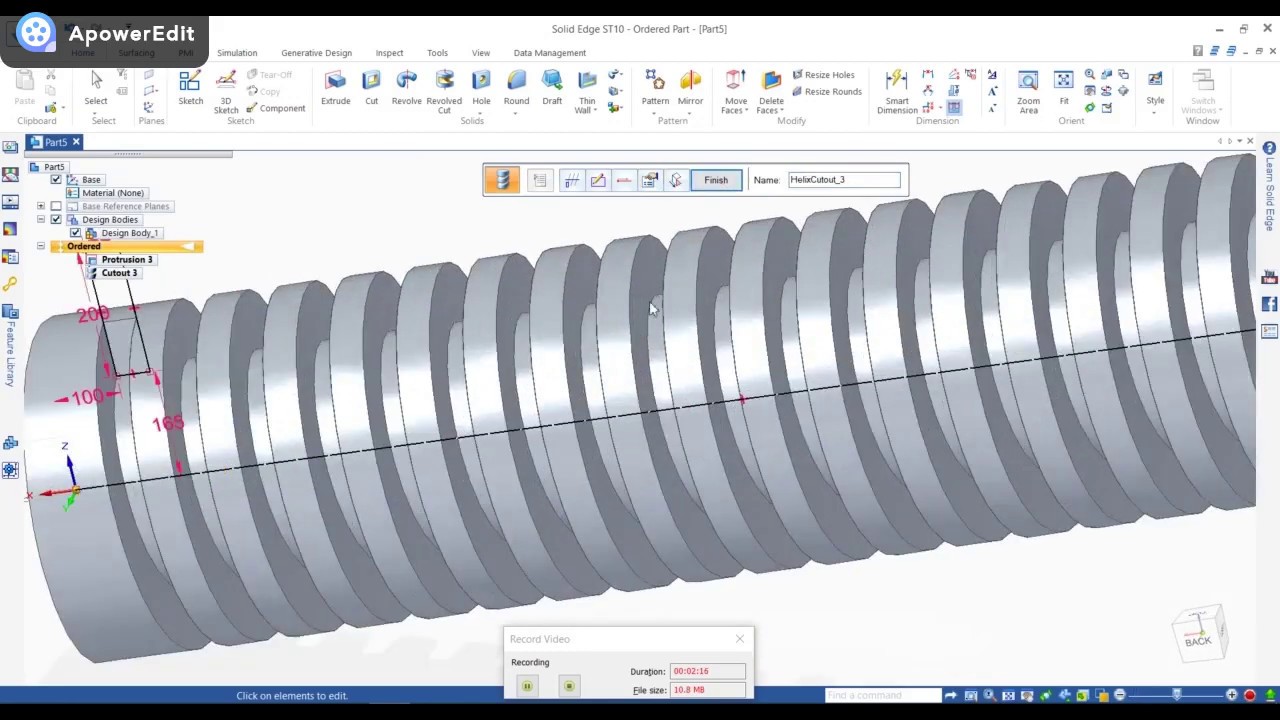Select the Extrude tool

pos(335,88)
